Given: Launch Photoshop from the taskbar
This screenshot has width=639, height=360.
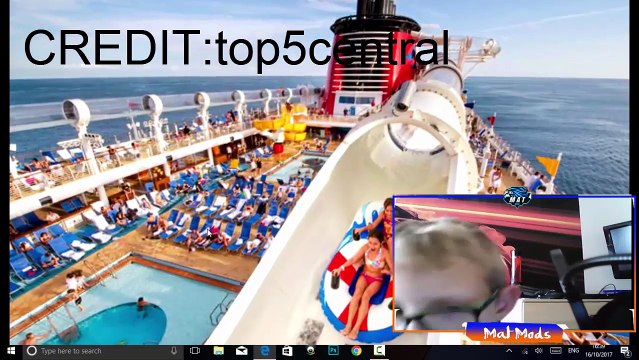Looking at the screenshot, I should [333, 351].
